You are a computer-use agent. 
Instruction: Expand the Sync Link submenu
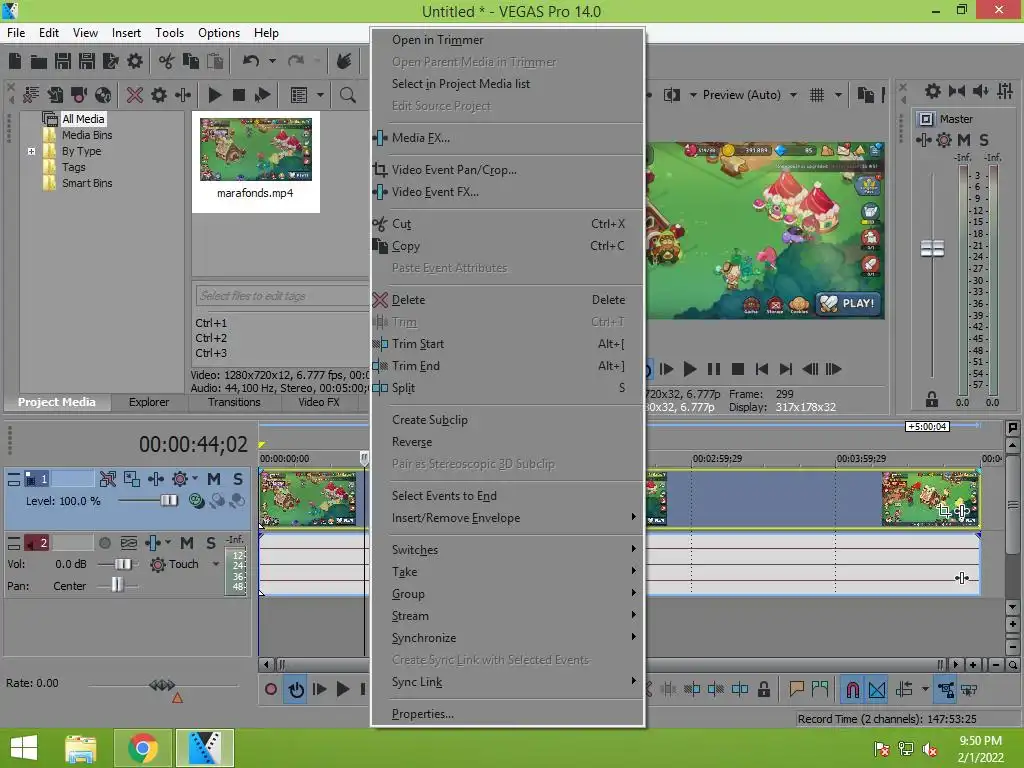pos(507,682)
